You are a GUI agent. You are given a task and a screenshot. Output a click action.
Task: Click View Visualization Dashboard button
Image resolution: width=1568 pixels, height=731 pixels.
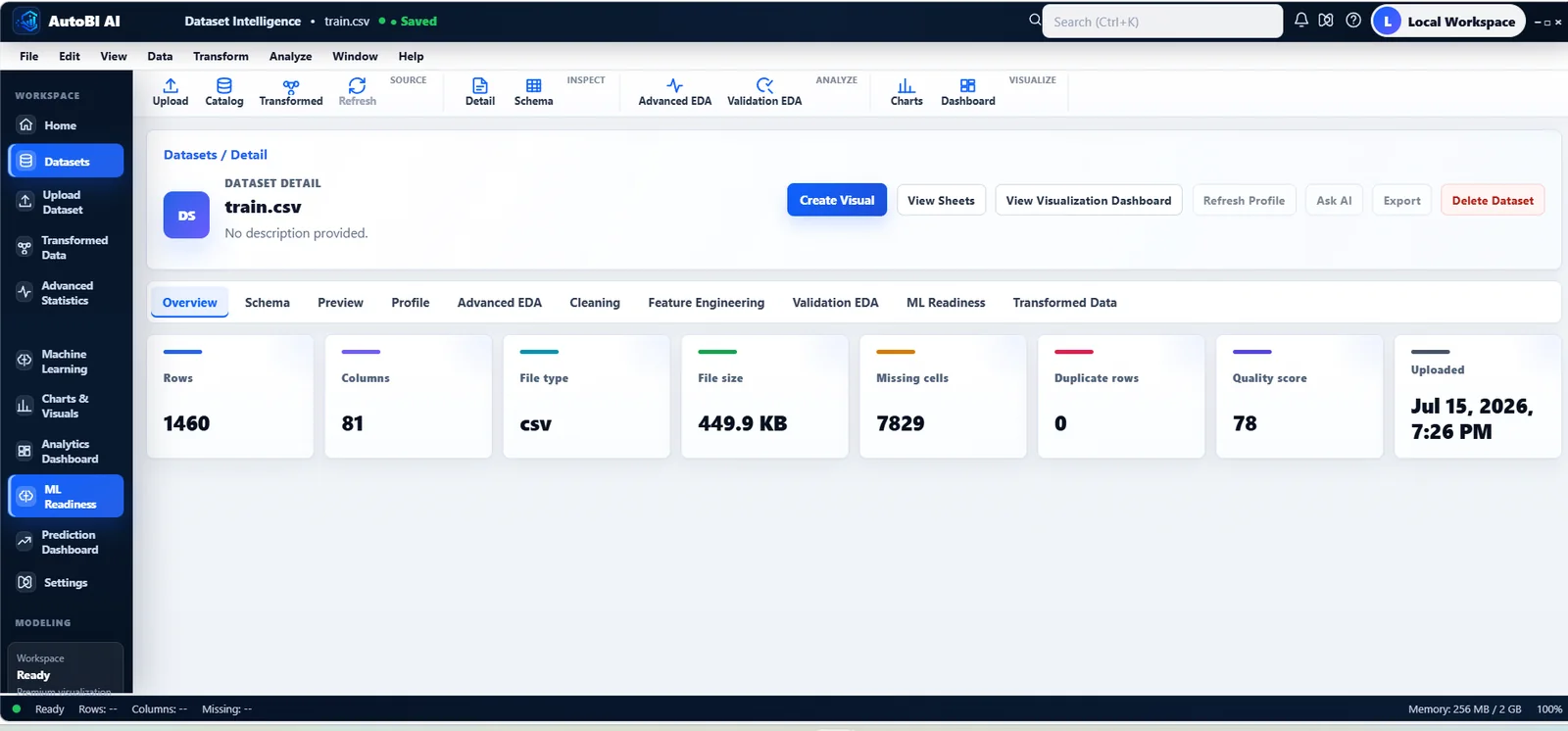[x=1089, y=200]
